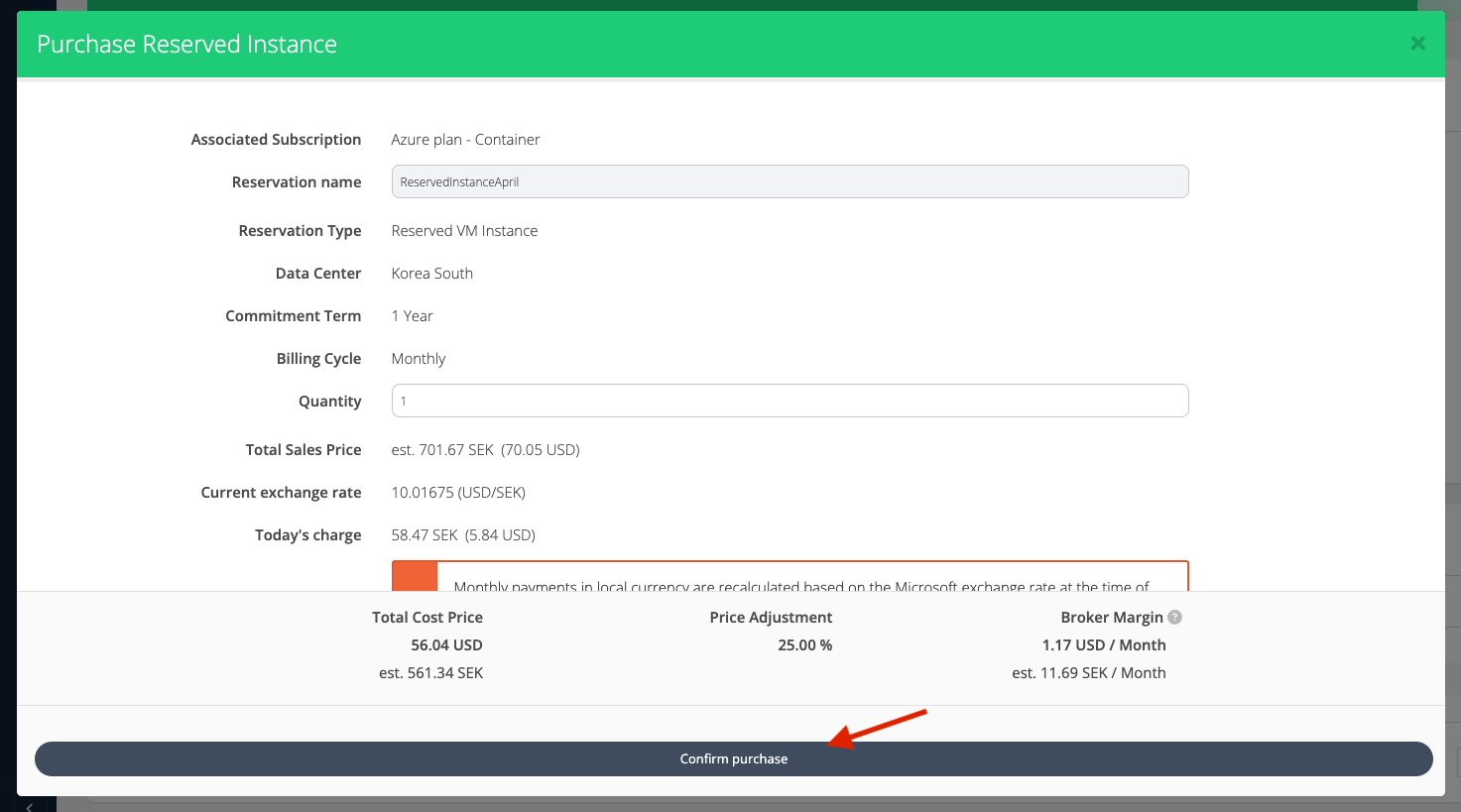Click the sidebar collapse chevron at bottom-left

(x=29, y=806)
